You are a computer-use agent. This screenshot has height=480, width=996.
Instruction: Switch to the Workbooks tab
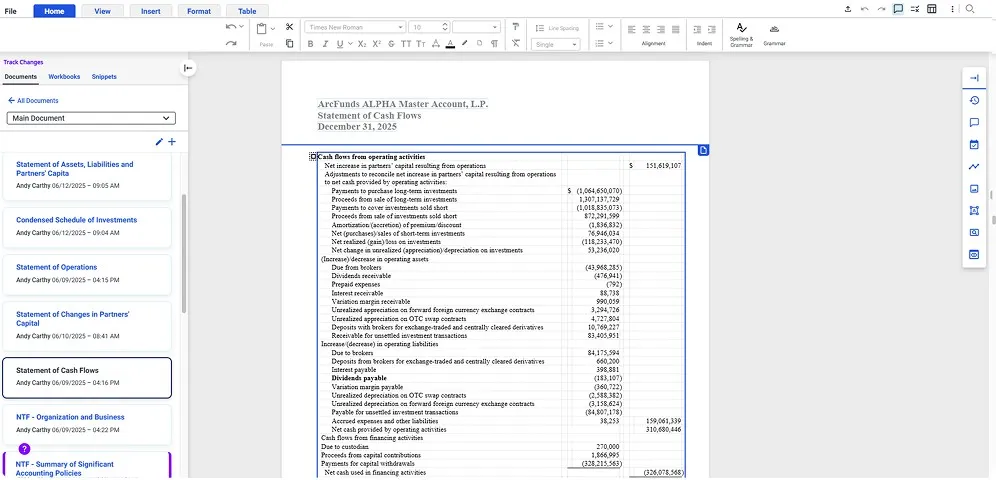64,77
